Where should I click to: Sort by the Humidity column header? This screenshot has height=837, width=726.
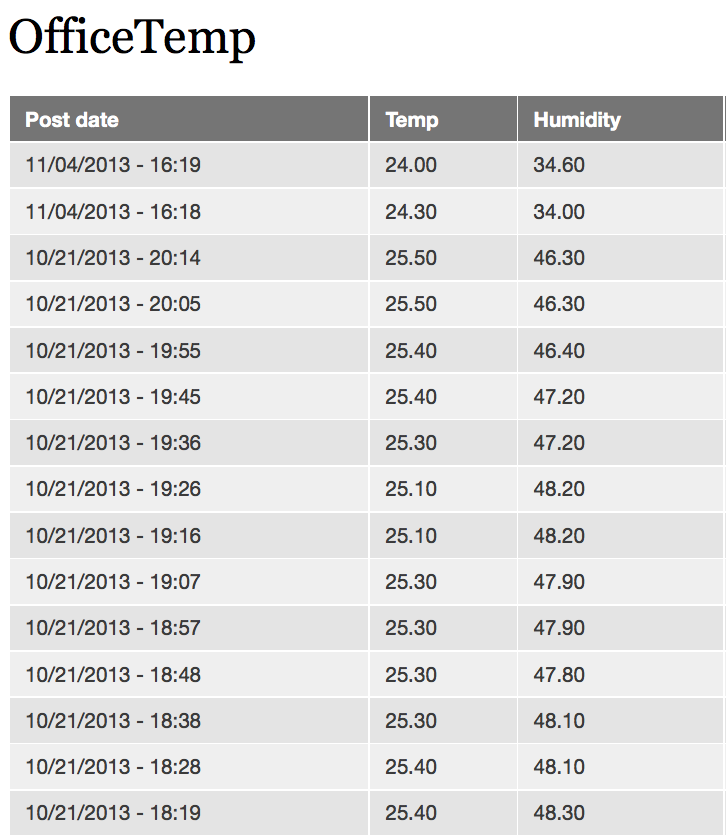(x=577, y=120)
